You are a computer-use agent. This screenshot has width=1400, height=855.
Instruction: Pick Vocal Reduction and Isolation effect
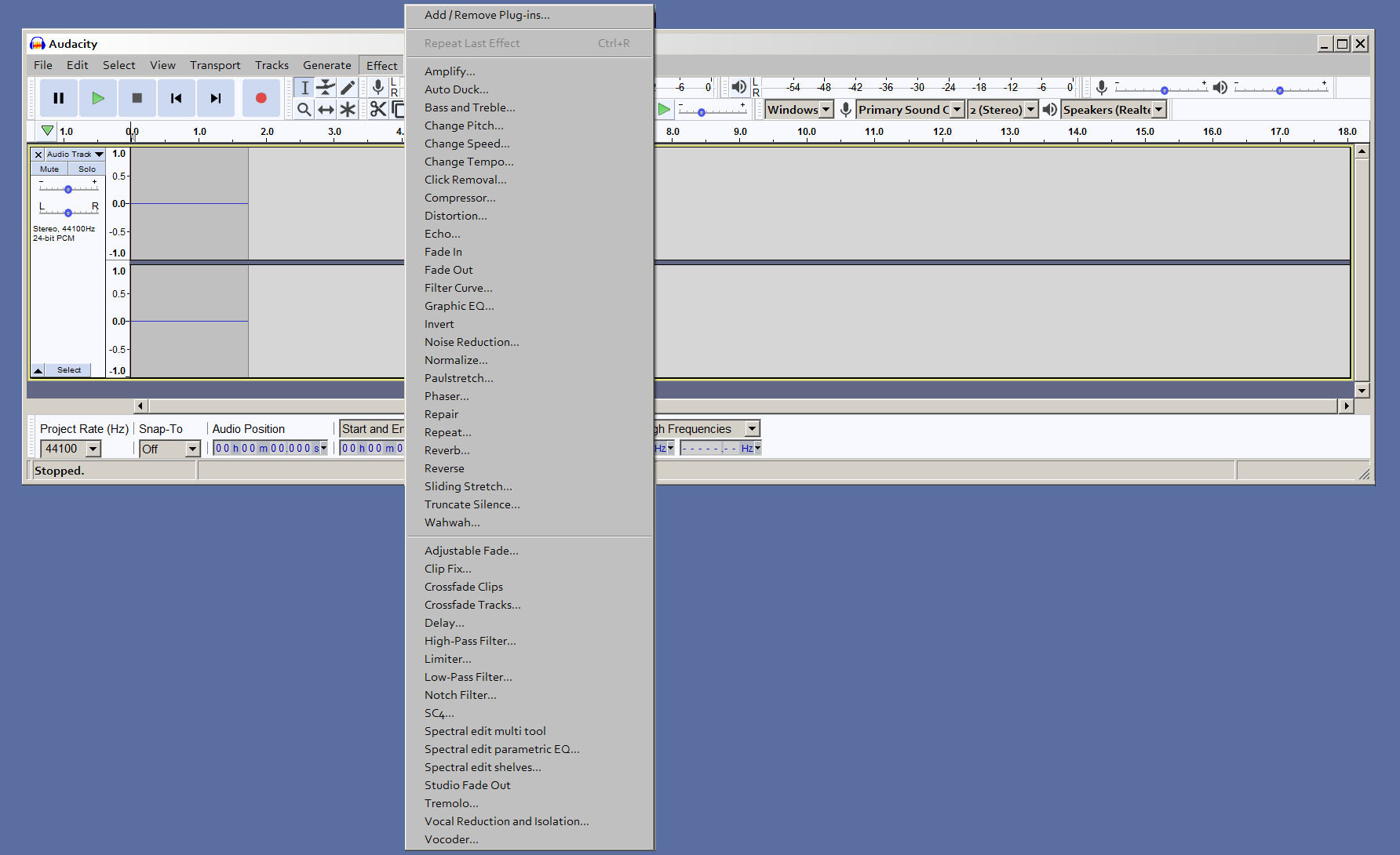coord(529,821)
